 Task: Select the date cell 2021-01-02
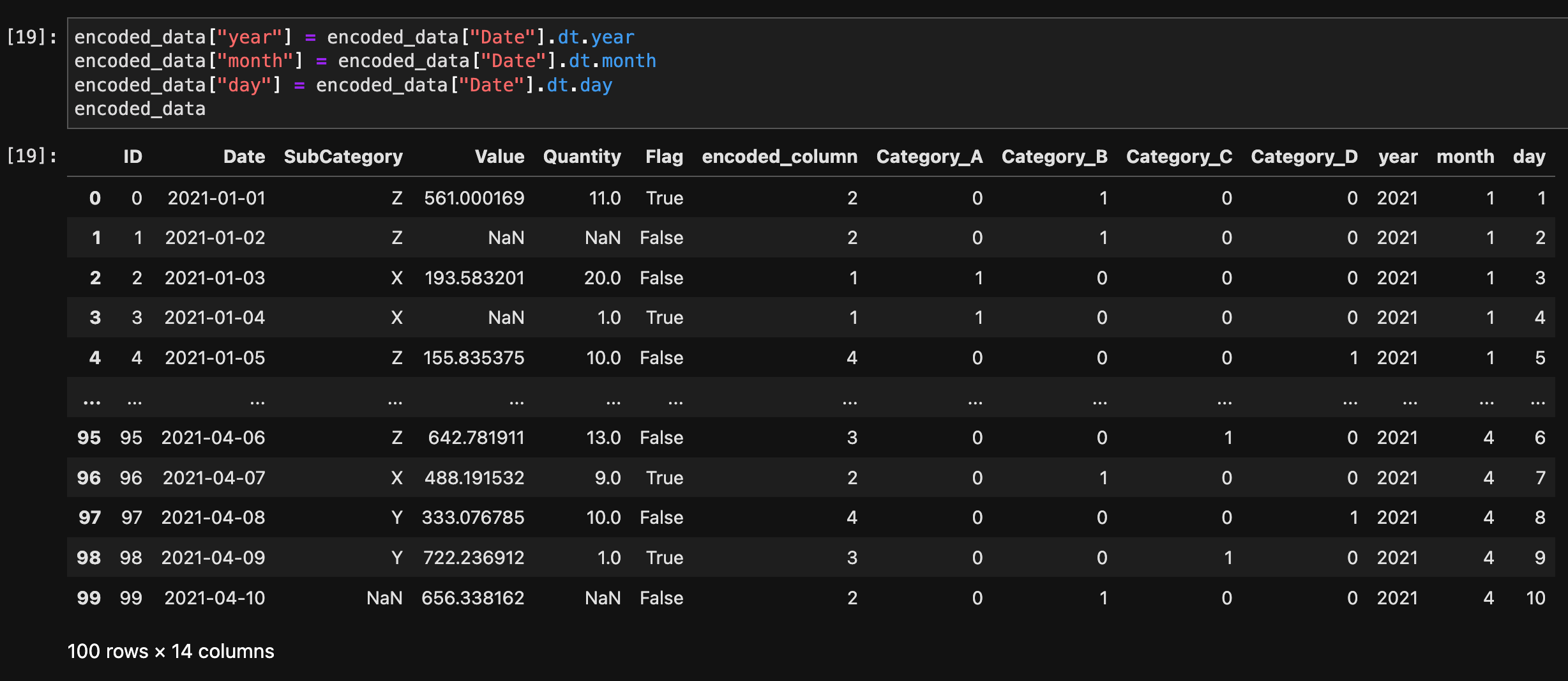coord(215,238)
